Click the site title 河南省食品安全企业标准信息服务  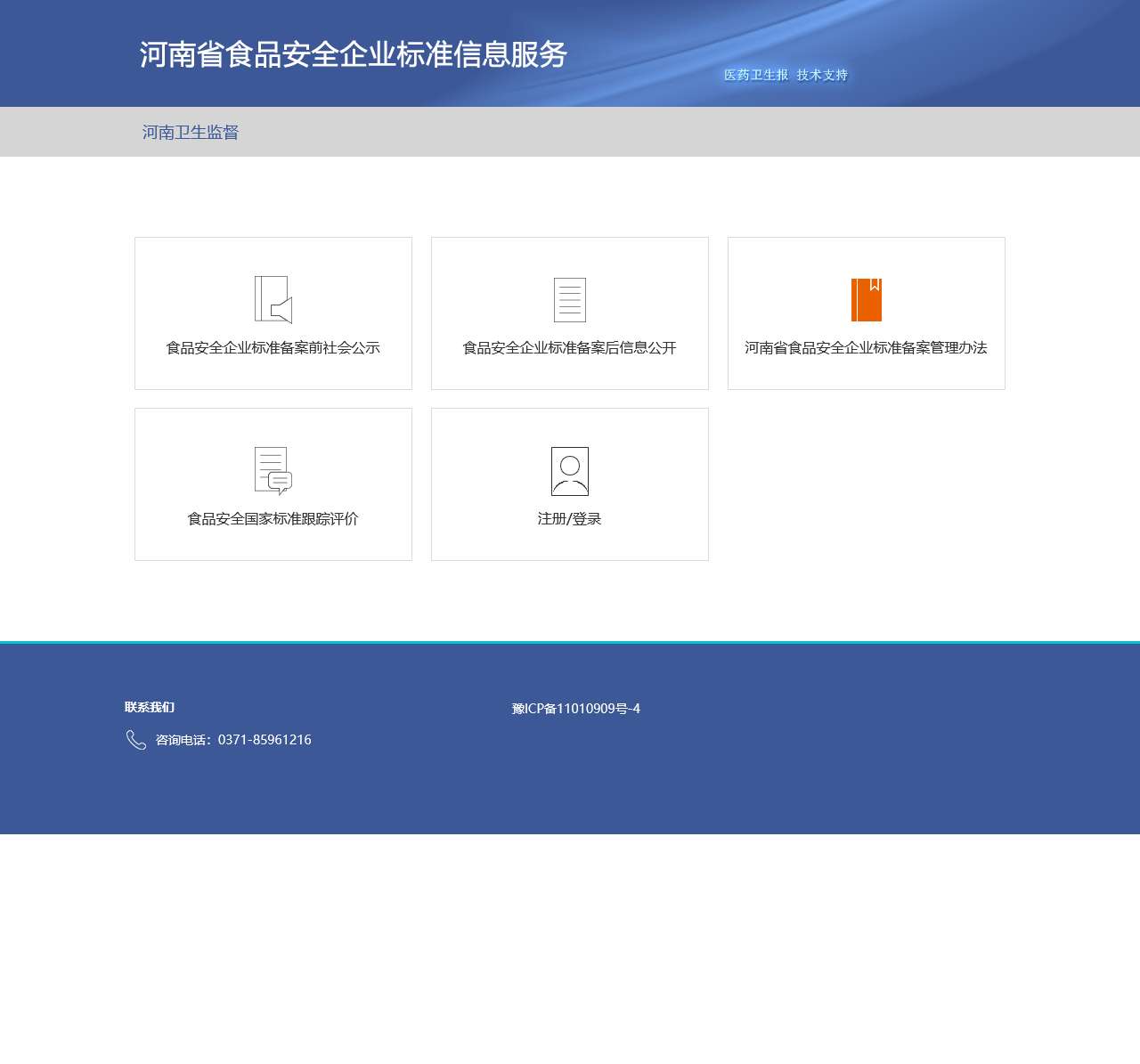(354, 54)
